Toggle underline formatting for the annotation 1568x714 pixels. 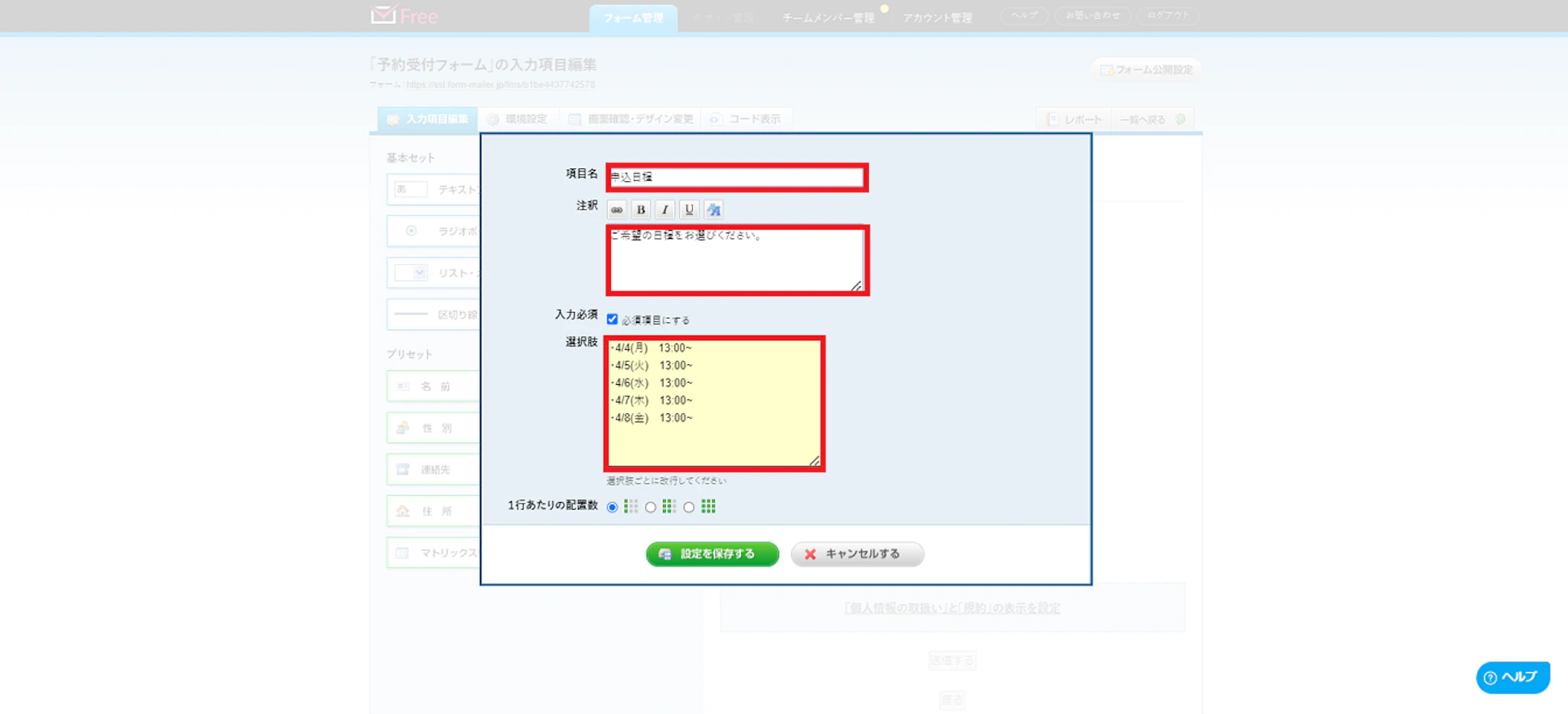(x=689, y=210)
